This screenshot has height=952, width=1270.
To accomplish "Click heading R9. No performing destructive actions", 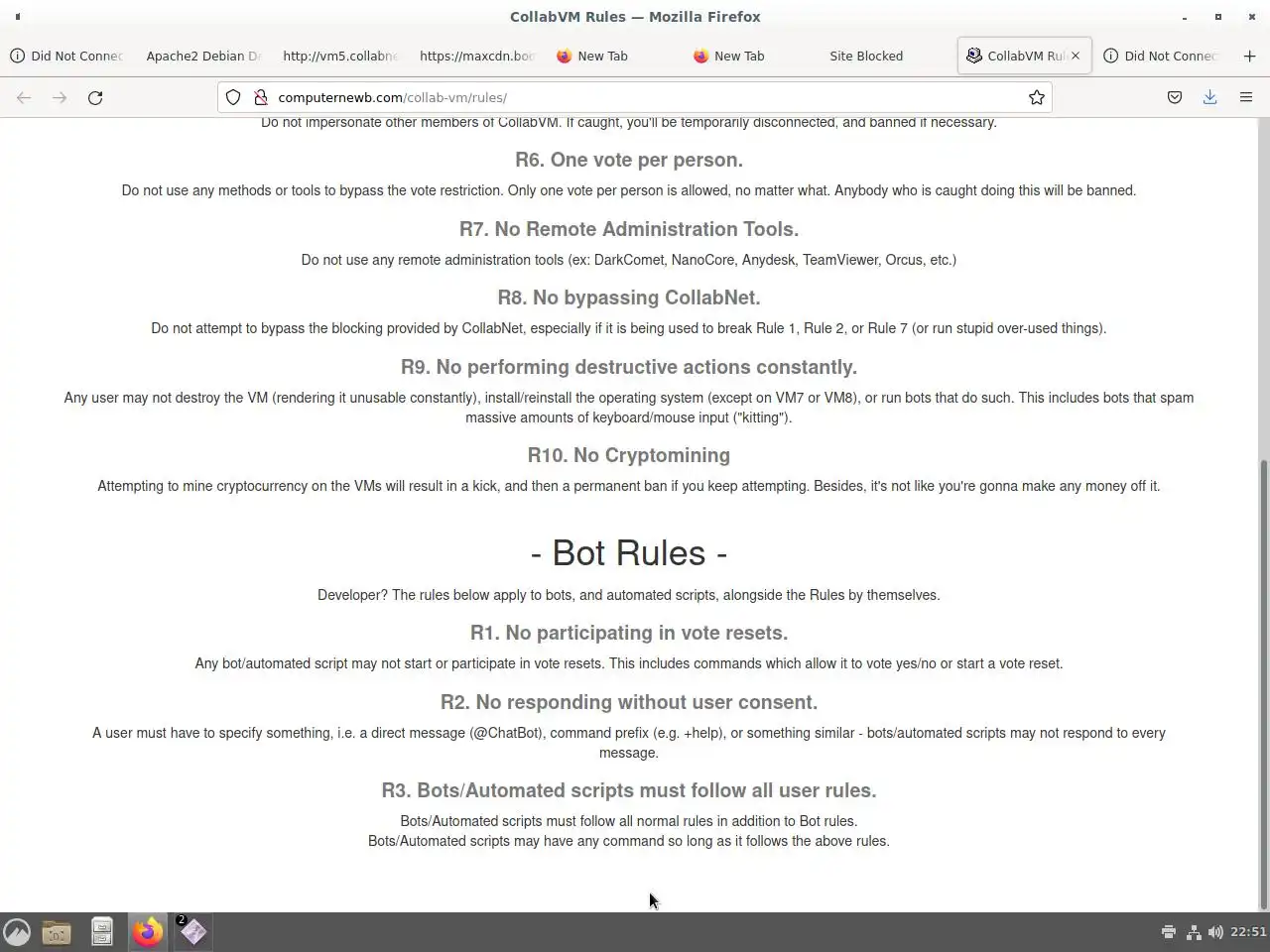I will coord(629,367).
